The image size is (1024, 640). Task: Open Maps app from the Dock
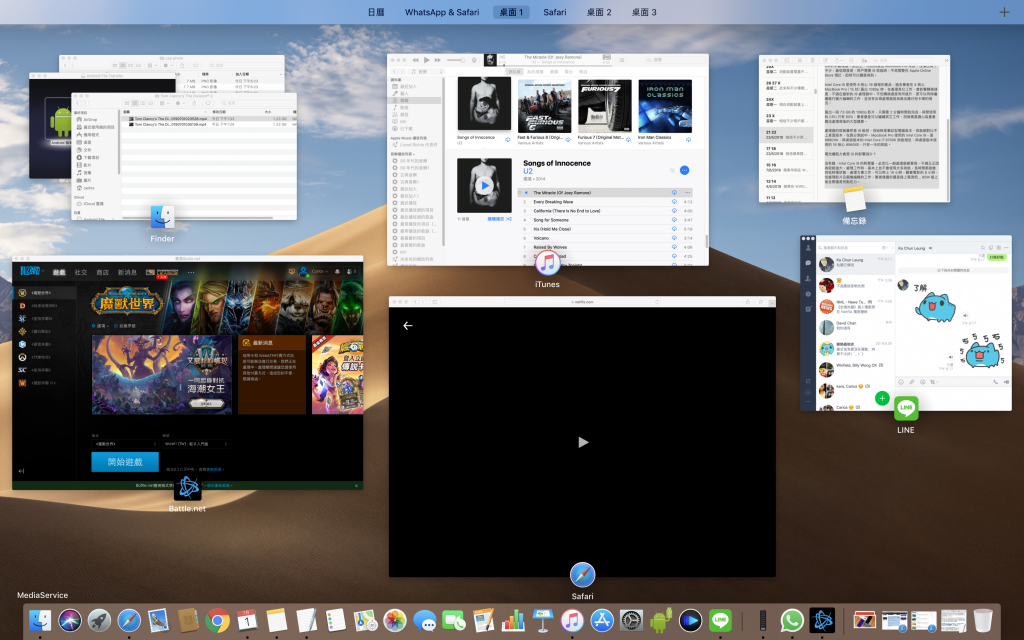tap(365, 620)
